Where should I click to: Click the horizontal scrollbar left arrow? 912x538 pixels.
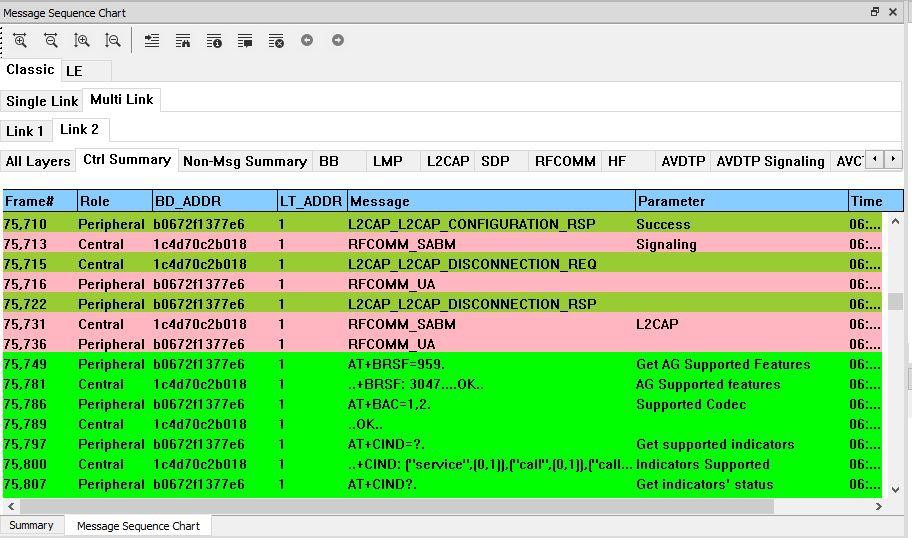(10, 507)
